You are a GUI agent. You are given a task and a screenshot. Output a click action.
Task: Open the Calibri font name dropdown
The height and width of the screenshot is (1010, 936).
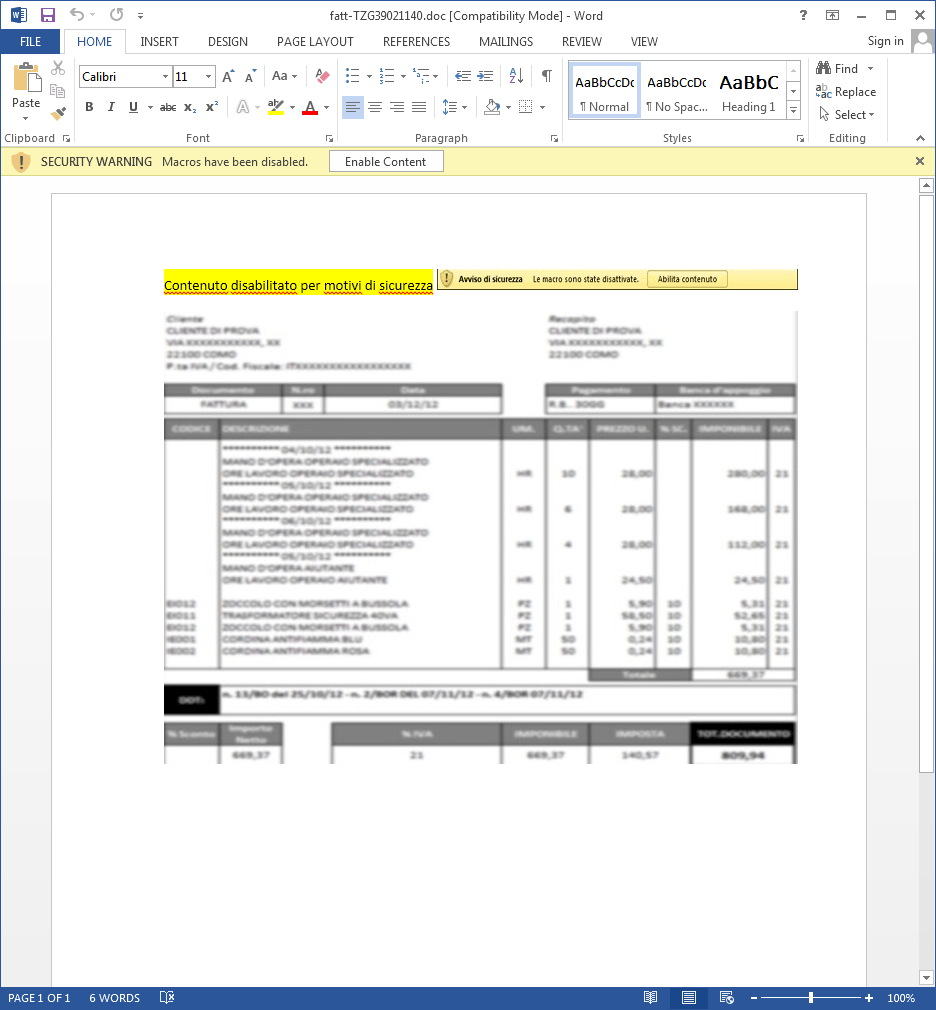tap(166, 77)
